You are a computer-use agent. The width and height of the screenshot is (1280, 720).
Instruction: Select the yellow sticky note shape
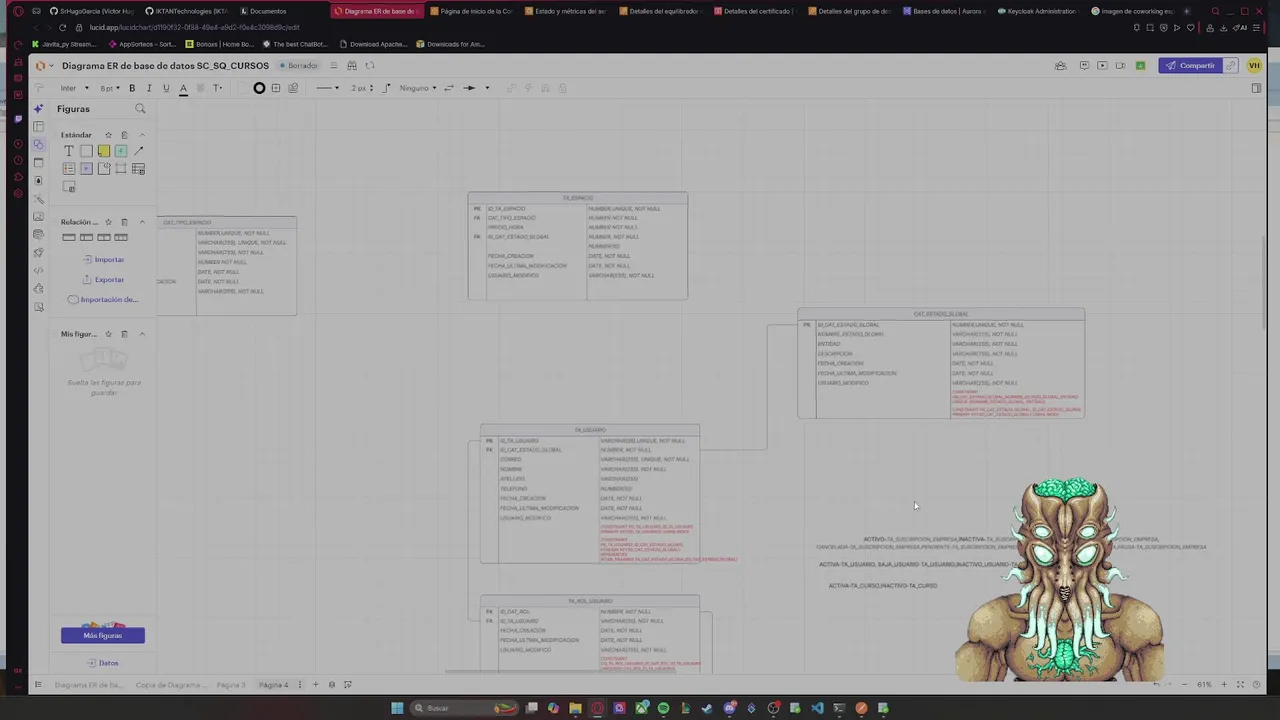104,151
